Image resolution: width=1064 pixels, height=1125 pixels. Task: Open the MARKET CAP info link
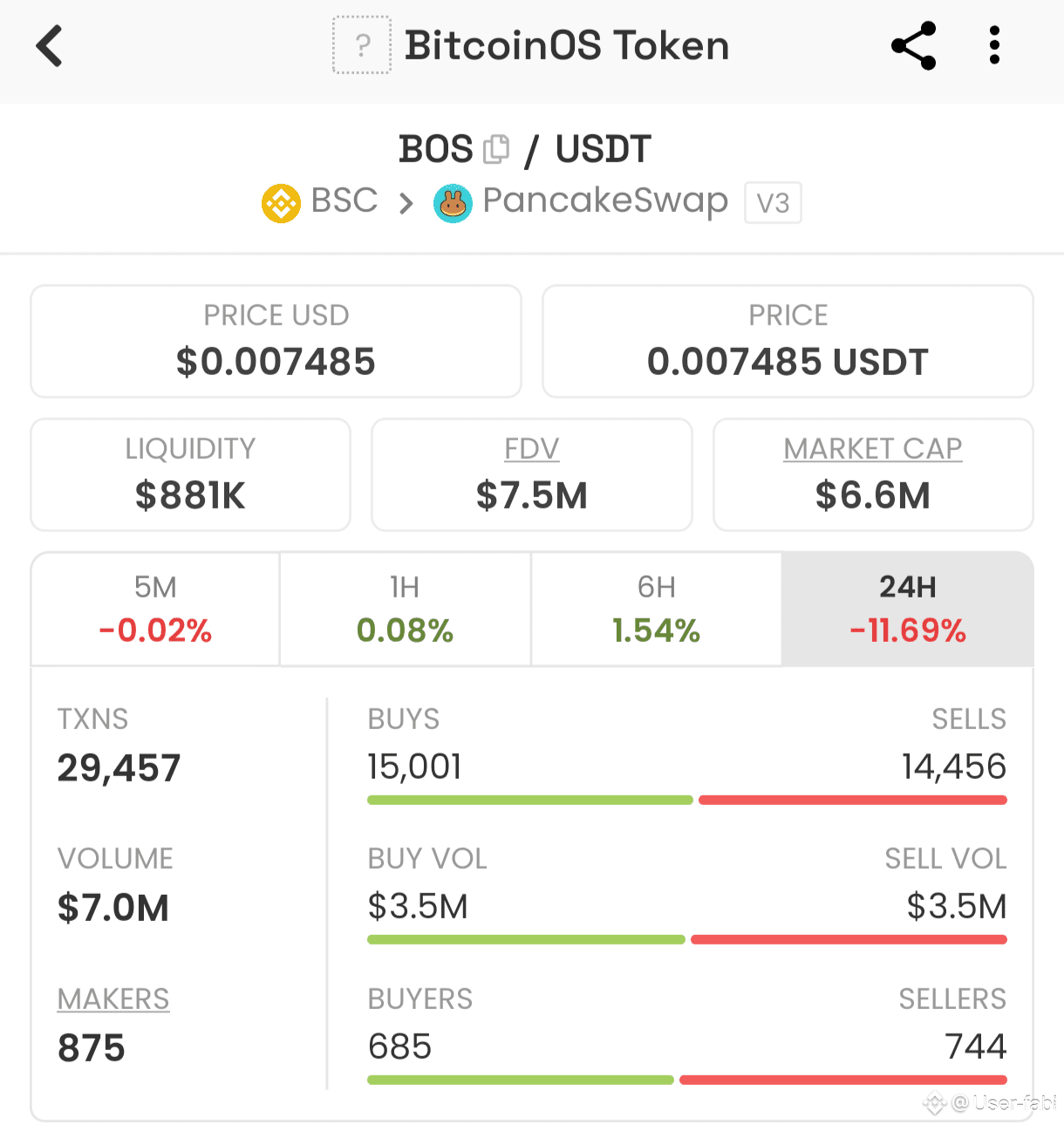coord(873,448)
